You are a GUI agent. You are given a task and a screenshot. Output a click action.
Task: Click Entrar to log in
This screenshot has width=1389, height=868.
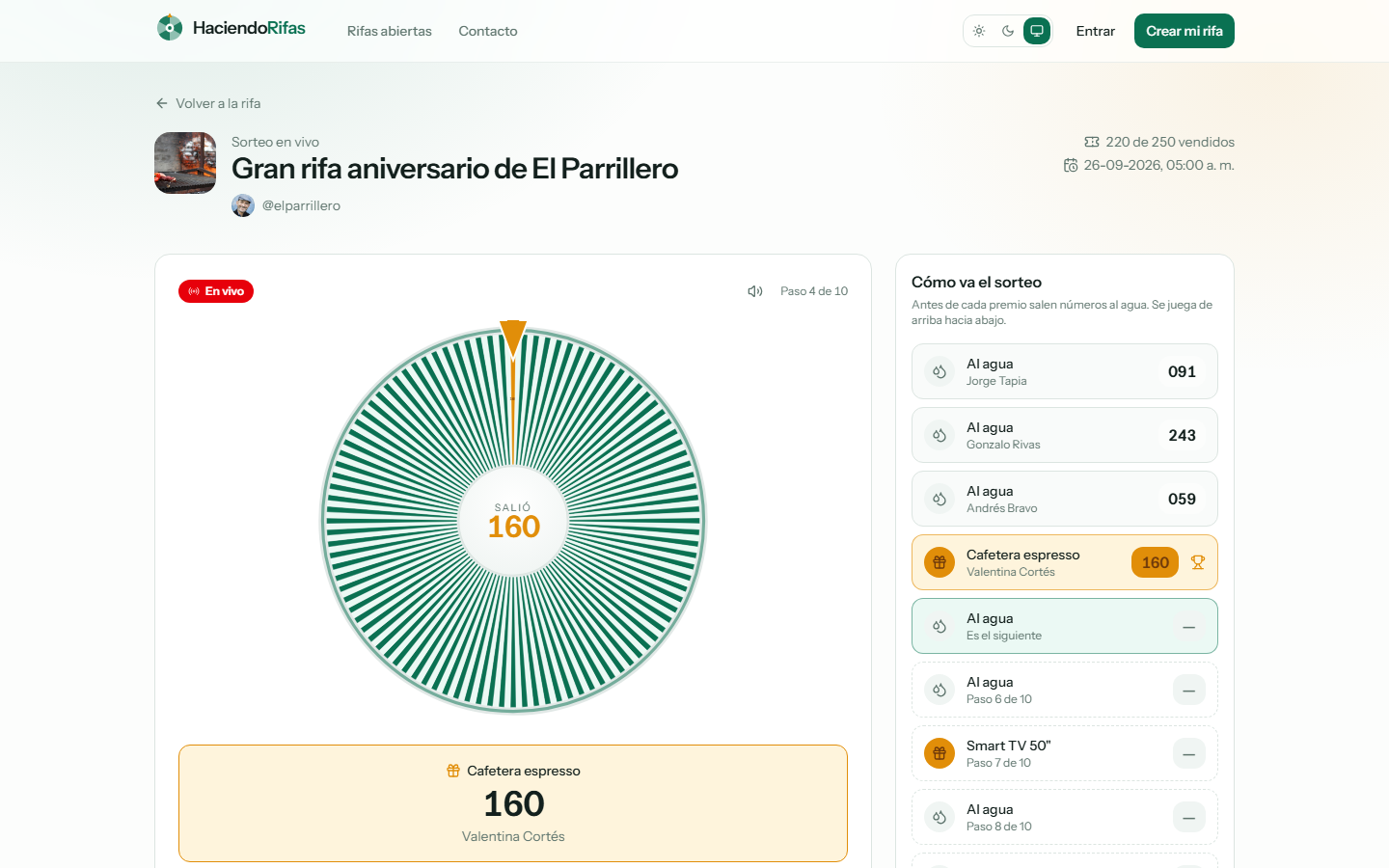tap(1096, 31)
